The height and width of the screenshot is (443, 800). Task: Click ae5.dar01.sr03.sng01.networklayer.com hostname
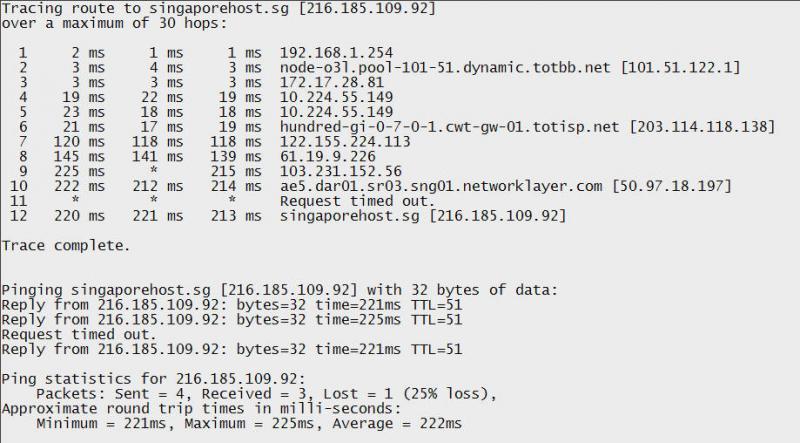(x=441, y=186)
